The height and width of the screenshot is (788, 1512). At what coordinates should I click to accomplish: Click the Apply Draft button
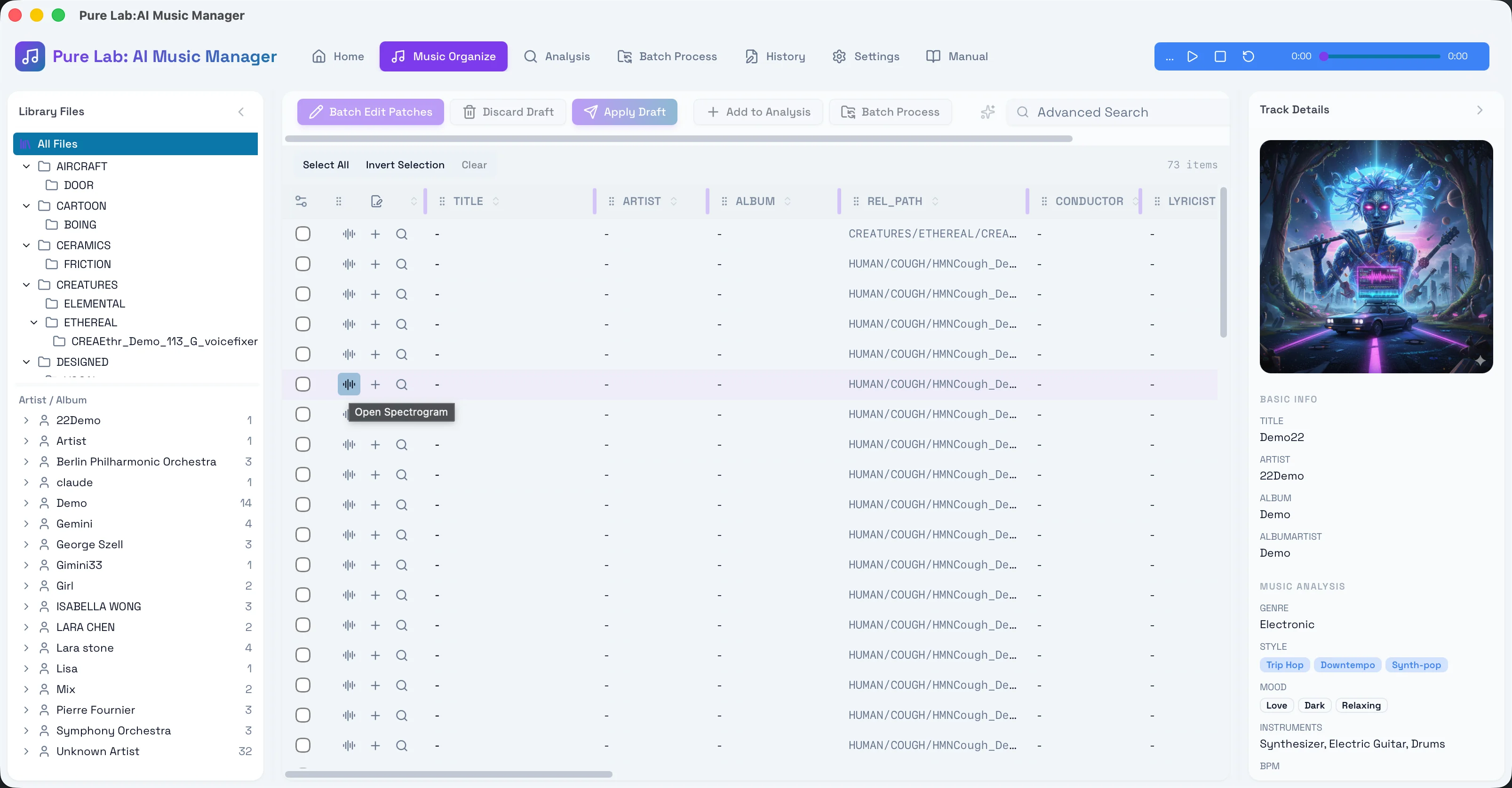625,111
